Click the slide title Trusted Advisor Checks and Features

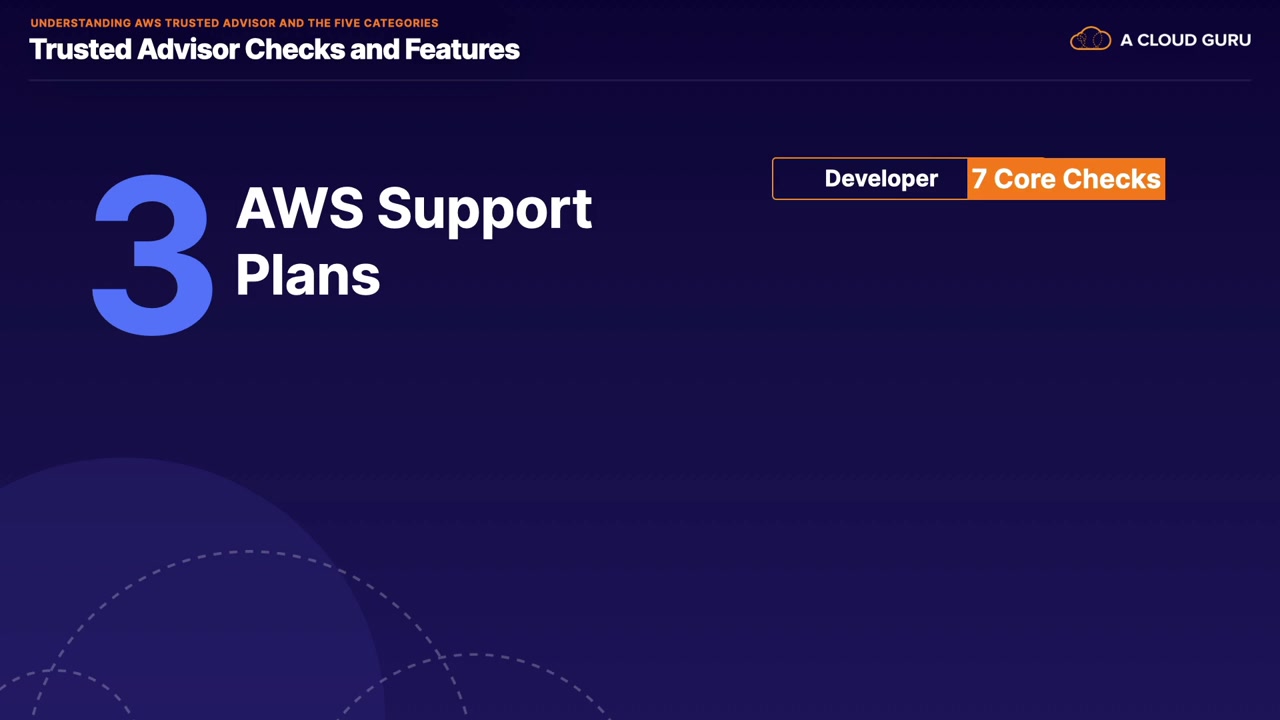point(274,49)
